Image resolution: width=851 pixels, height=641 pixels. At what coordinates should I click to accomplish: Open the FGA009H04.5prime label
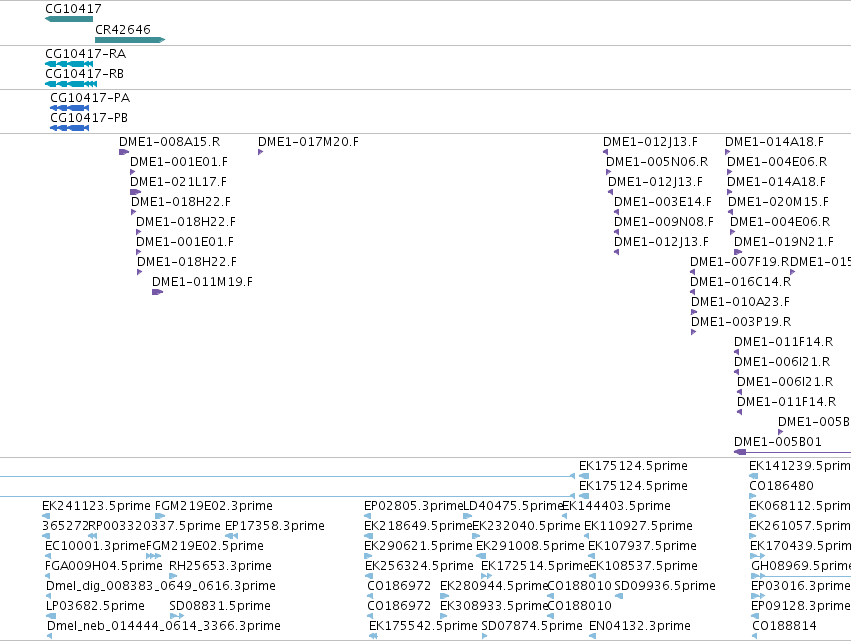click(x=104, y=566)
